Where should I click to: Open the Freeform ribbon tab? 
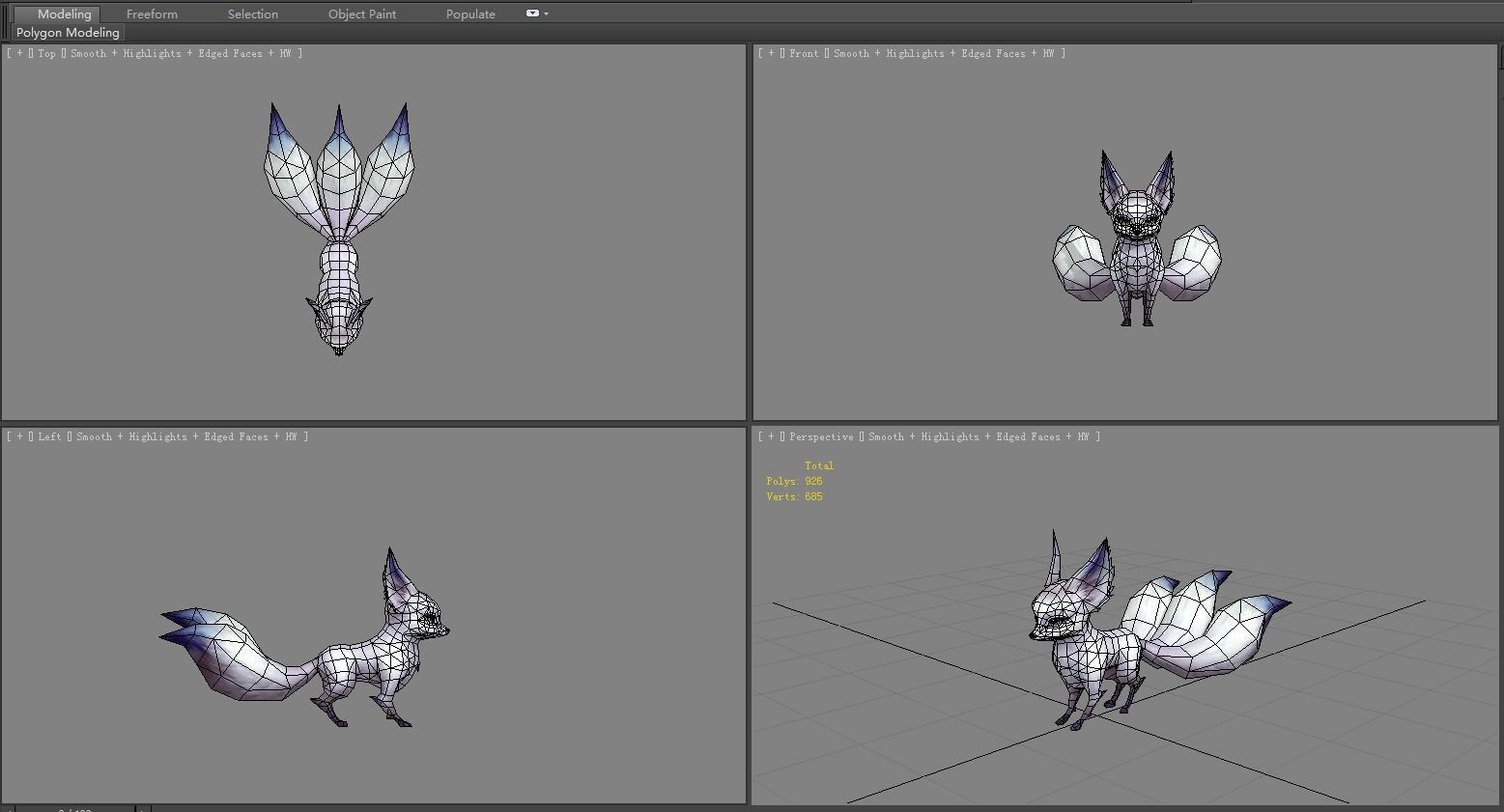tap(152, 14)
